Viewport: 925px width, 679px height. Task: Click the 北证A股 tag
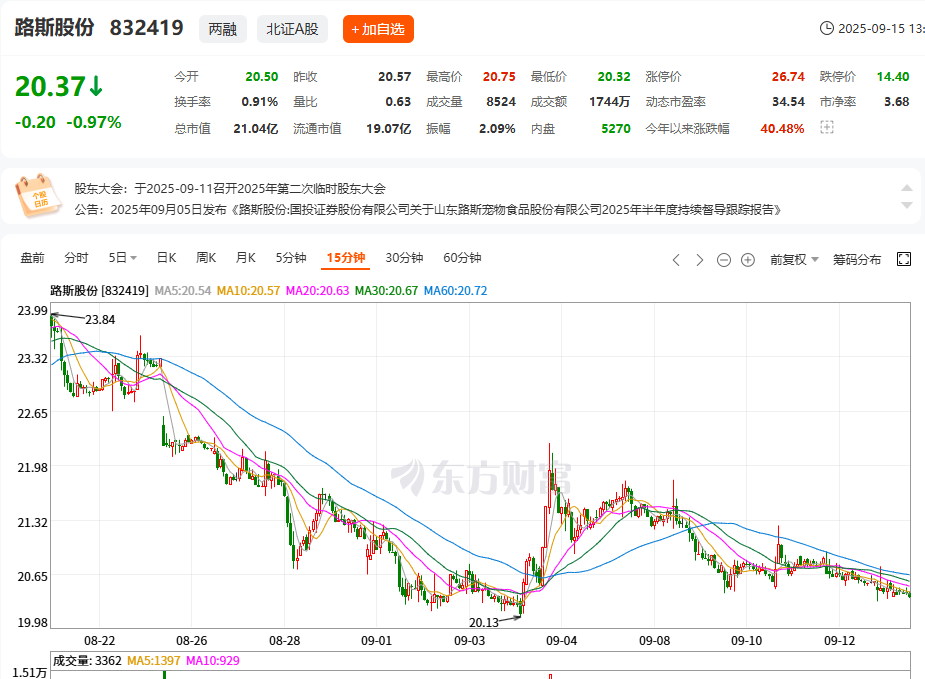292,29
